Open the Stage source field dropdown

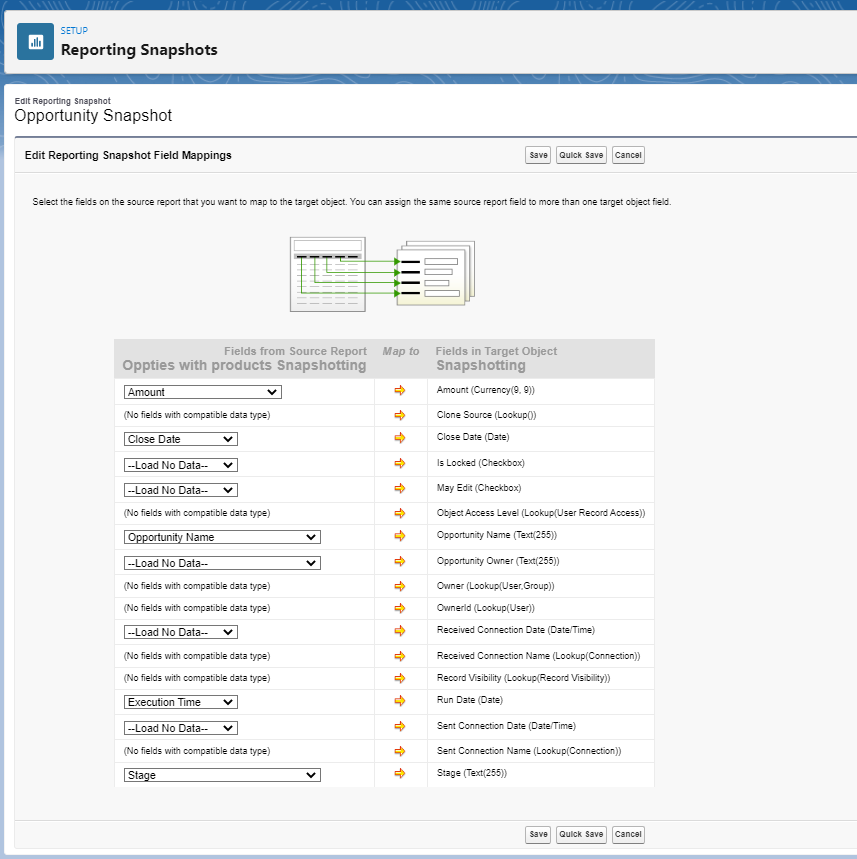point(222,775)
